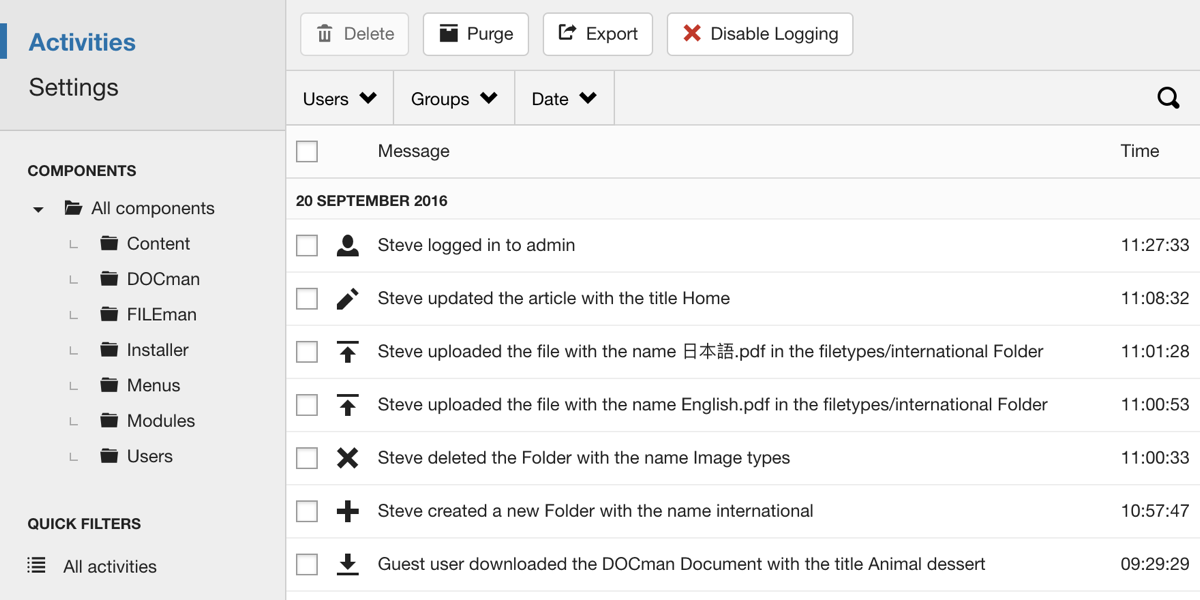Open the Groups filter dropdown

(x=454, y=98)
